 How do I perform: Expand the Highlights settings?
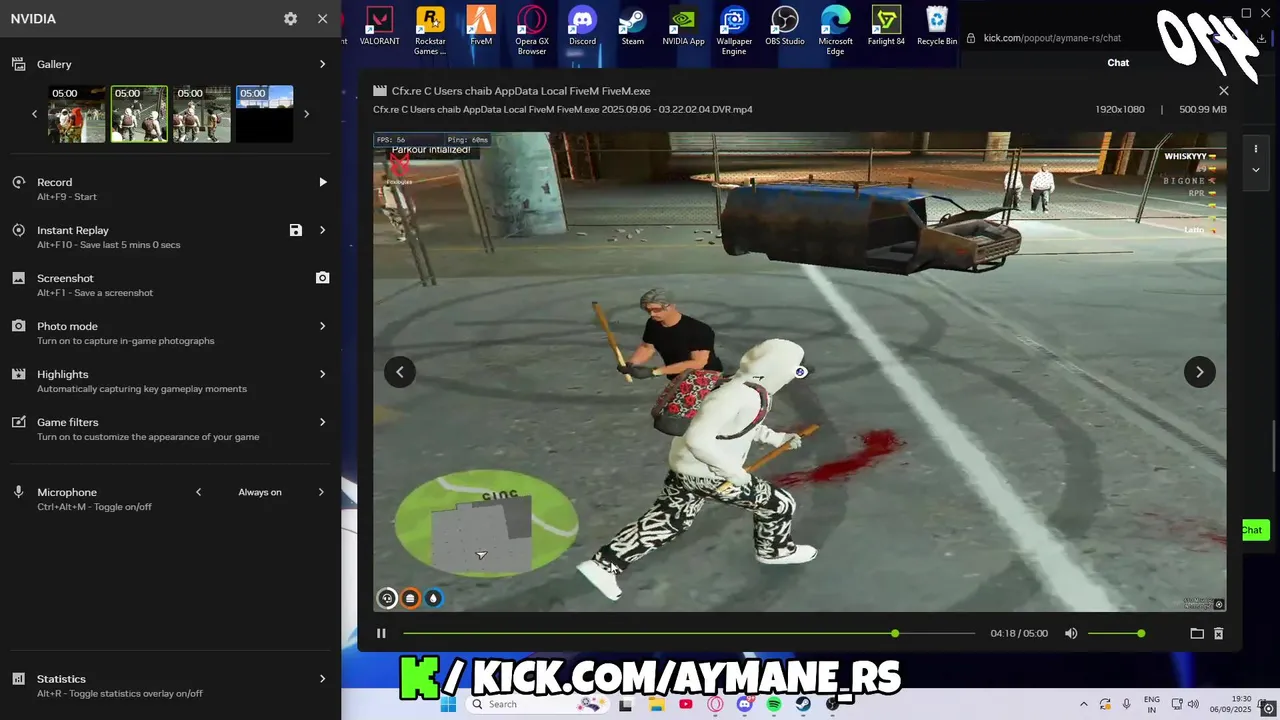pos(322,374)
